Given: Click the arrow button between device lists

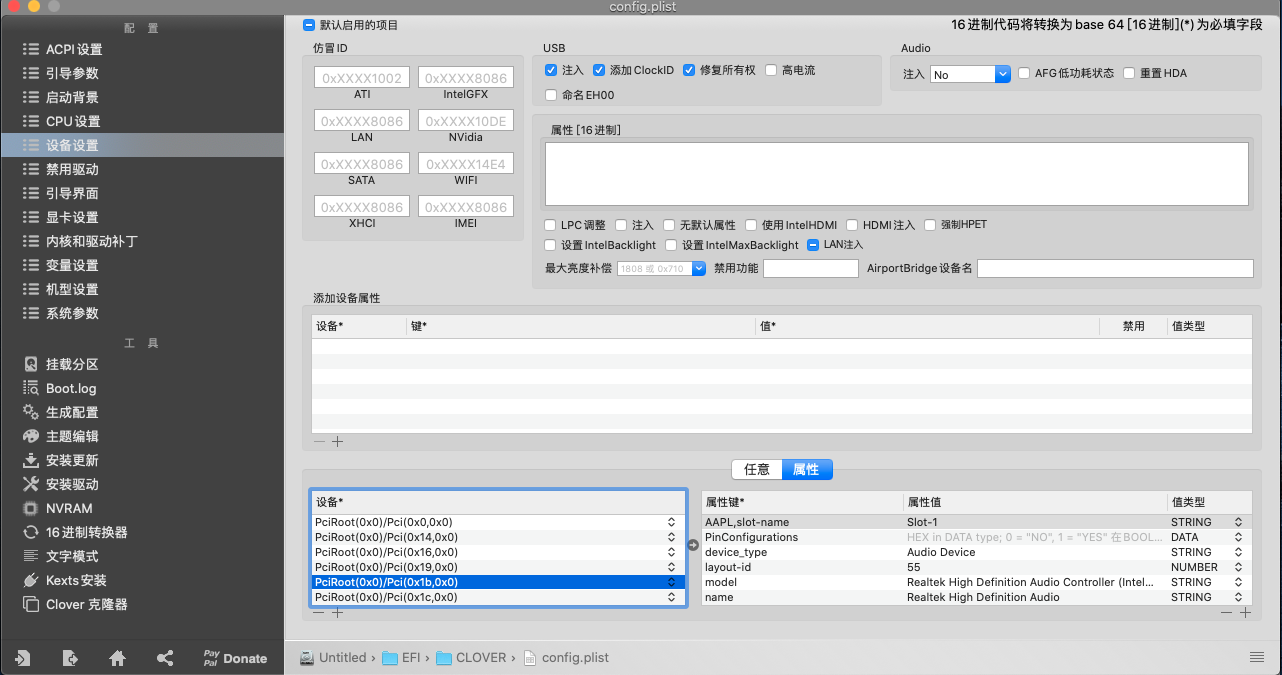Looking at the screenshot, I should point(694,545).
